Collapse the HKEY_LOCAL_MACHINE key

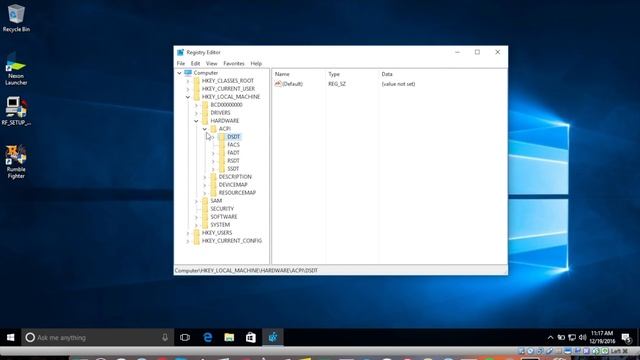click(188, 97)
